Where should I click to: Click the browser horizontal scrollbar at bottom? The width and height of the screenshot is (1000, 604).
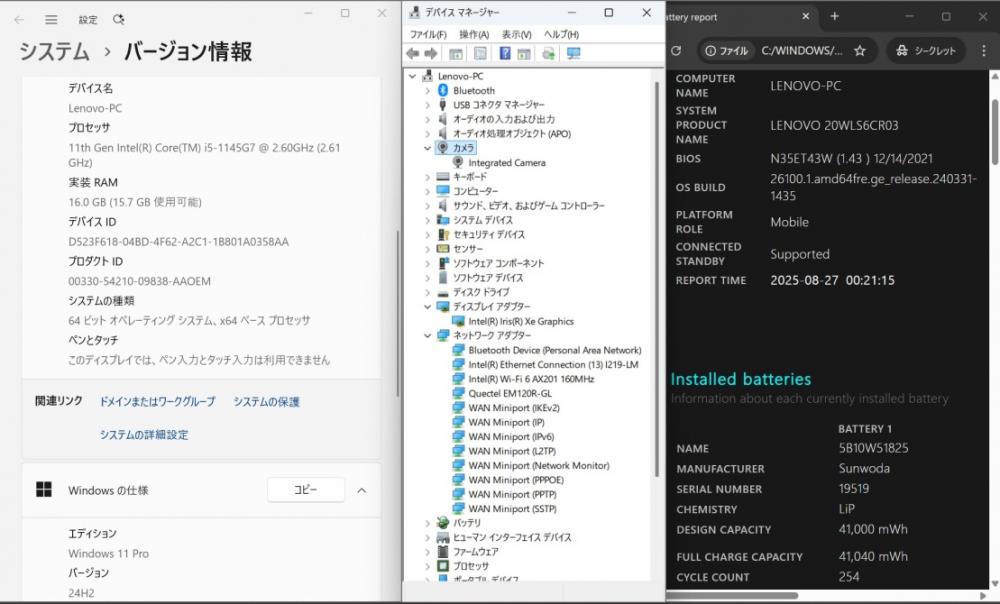[733, 596]
